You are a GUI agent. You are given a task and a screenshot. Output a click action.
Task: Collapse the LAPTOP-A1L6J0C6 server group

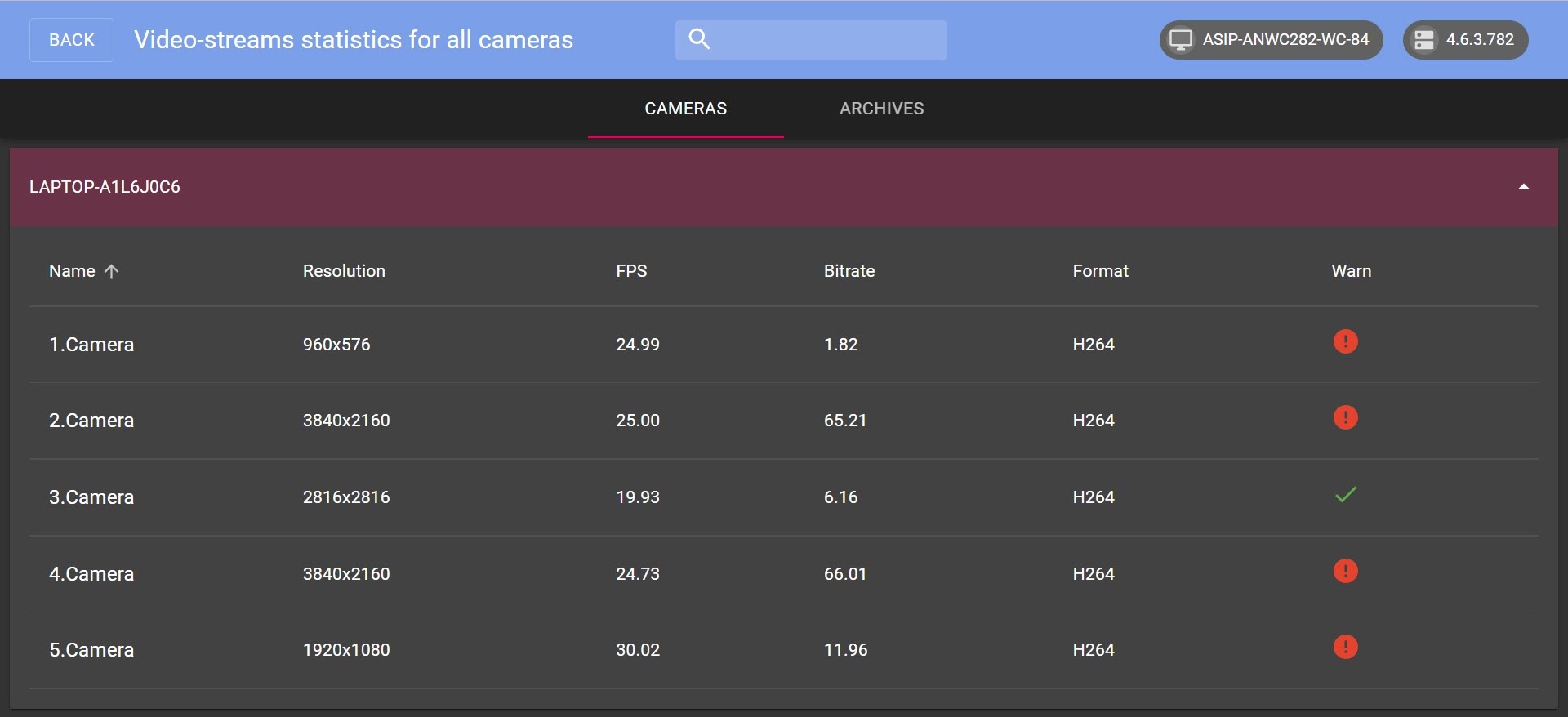[x=1523, y=187]
